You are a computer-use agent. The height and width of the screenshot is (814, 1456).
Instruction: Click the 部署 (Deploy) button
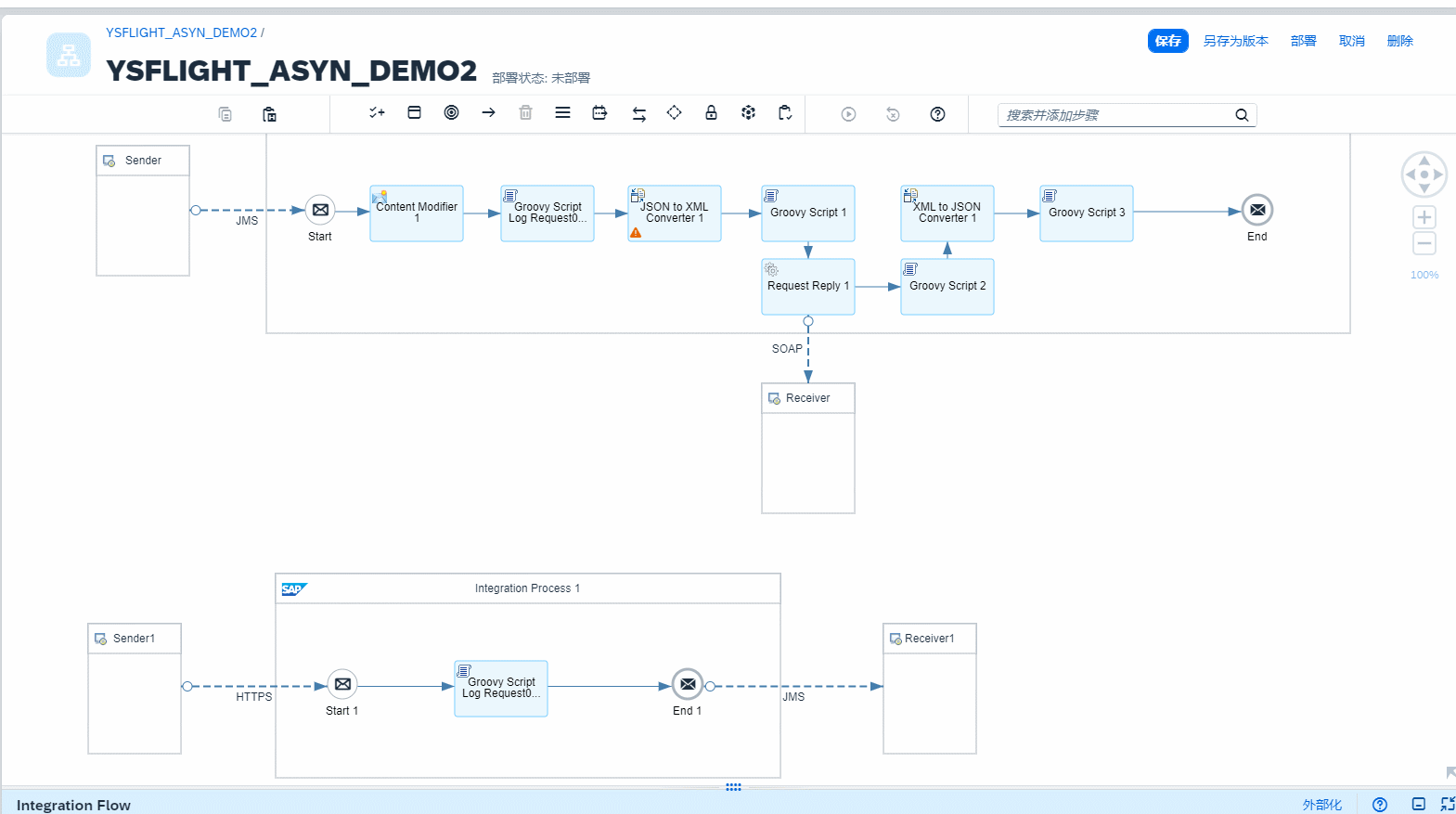pos(1303,41)
